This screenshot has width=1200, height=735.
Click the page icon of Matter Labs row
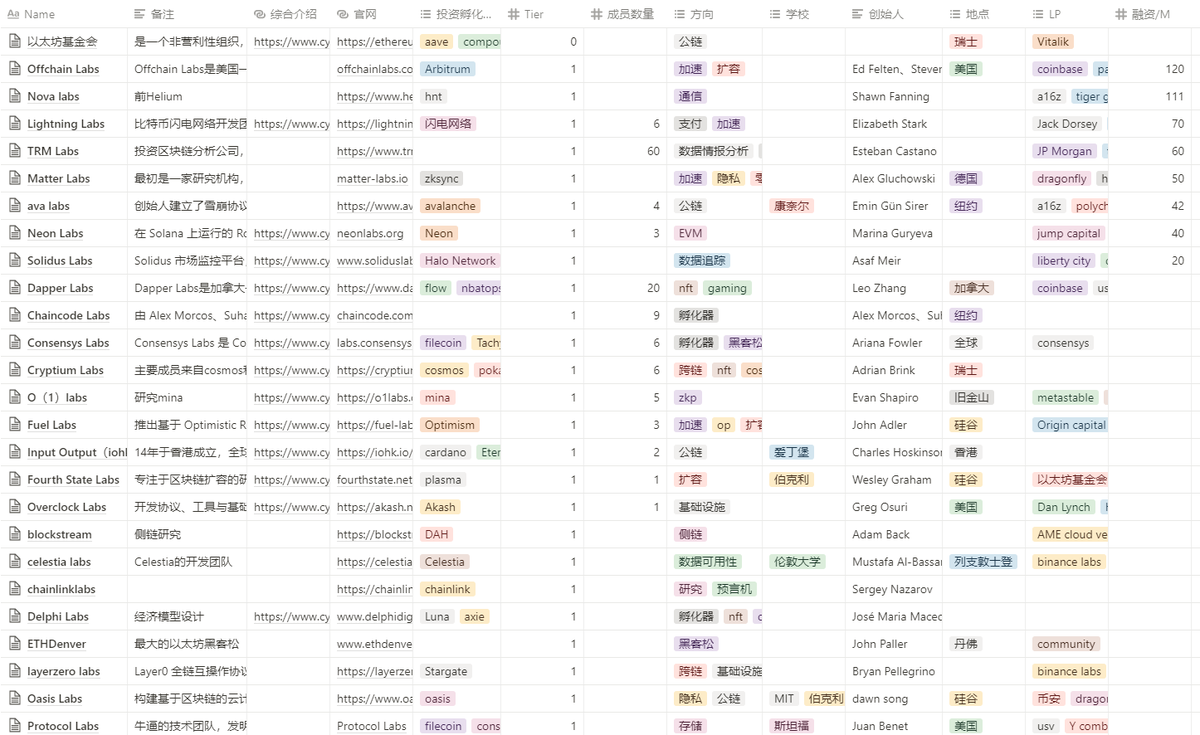pos(14,178)
